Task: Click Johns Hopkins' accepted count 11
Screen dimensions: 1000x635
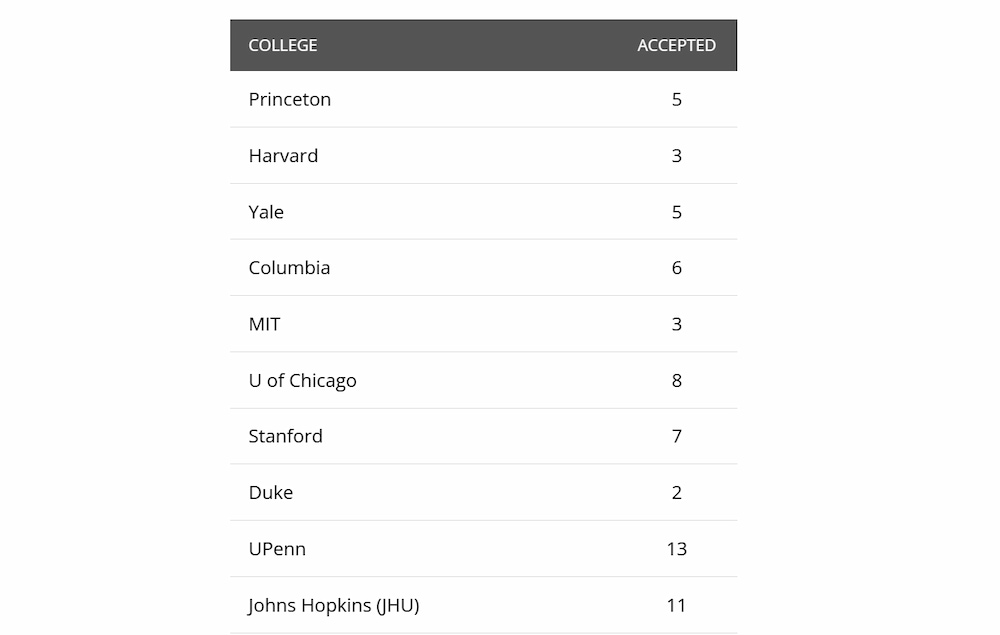Action: tap(677, 605)
